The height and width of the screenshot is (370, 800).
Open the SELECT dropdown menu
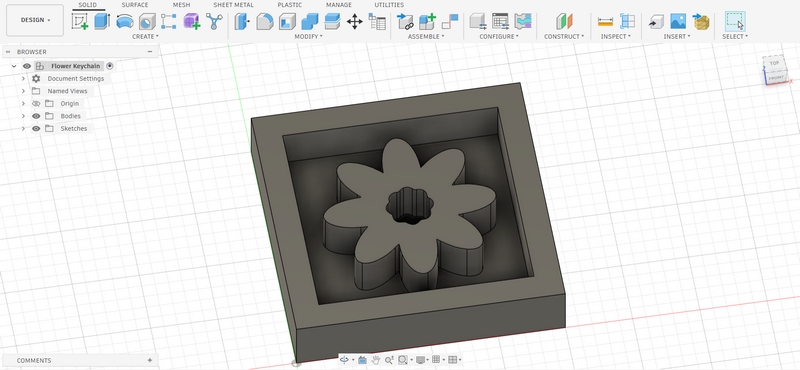(x=735, y=37)
